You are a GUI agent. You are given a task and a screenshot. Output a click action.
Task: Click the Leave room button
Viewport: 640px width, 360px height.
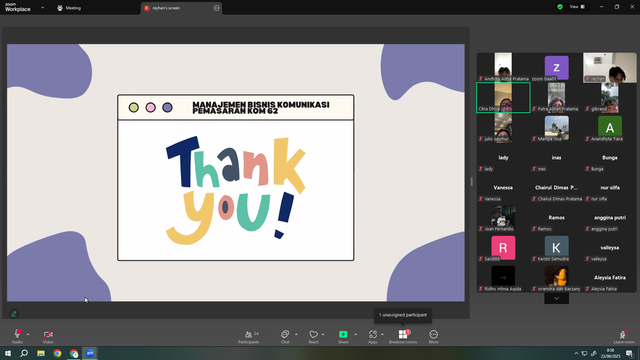(624, 337)
